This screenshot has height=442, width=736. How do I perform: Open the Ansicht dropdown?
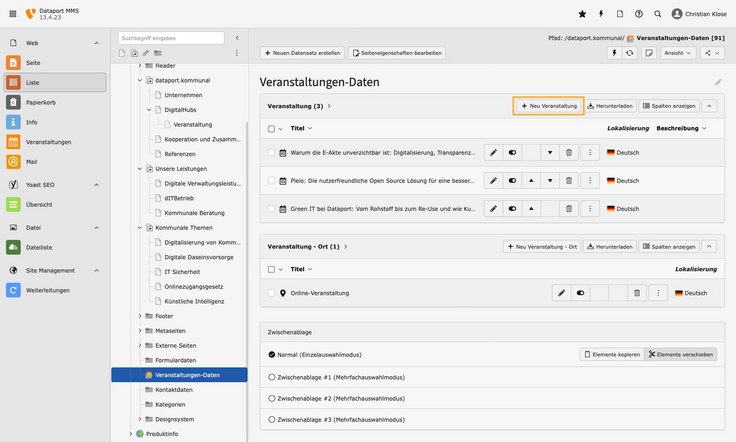[x=677, y=52]
